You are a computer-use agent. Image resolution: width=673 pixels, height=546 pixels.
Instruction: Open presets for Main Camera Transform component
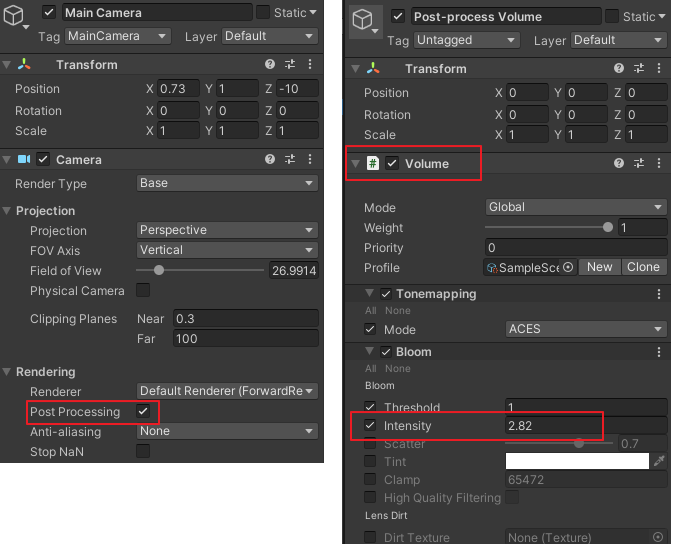(x=290, y=64)
